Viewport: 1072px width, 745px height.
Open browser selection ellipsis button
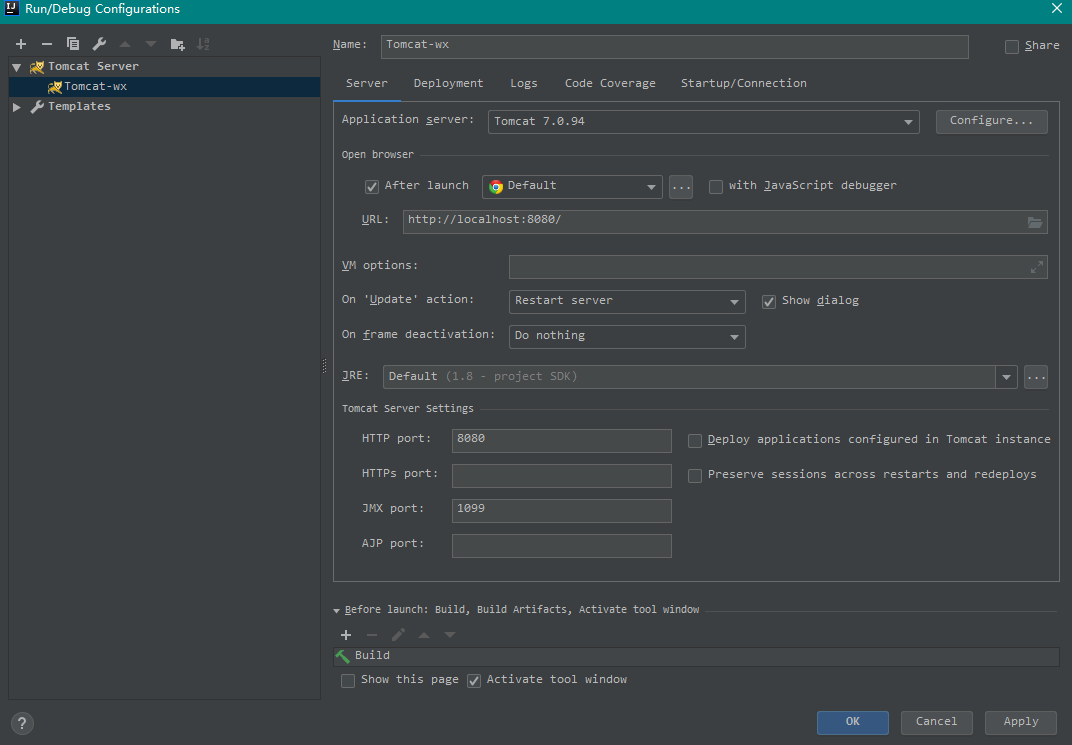681,187
